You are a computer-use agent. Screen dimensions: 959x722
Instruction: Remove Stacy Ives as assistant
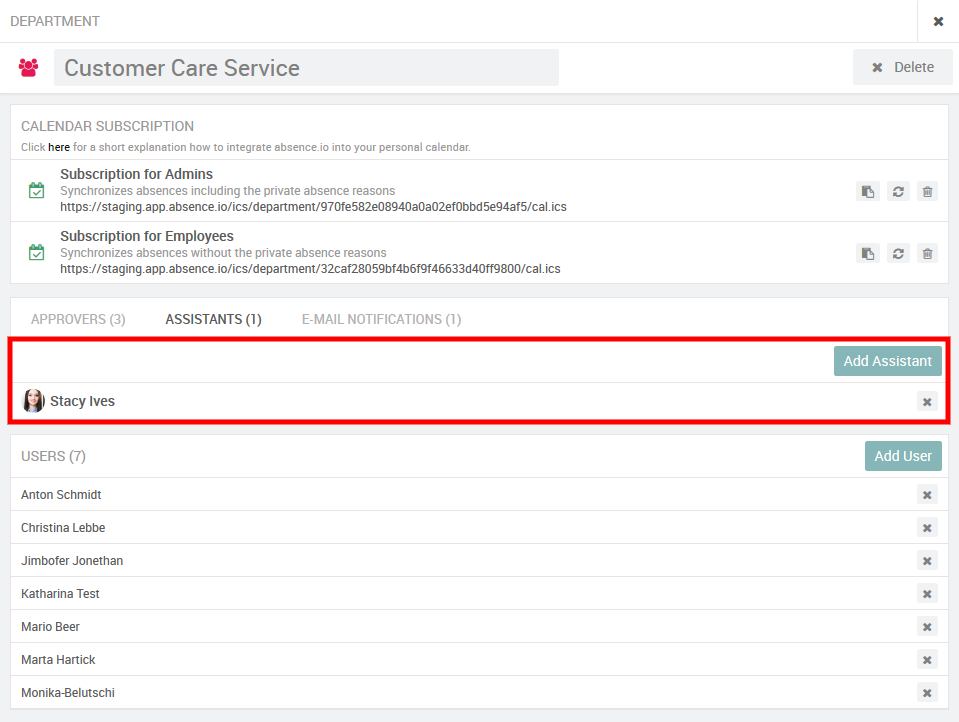[927, 402]
